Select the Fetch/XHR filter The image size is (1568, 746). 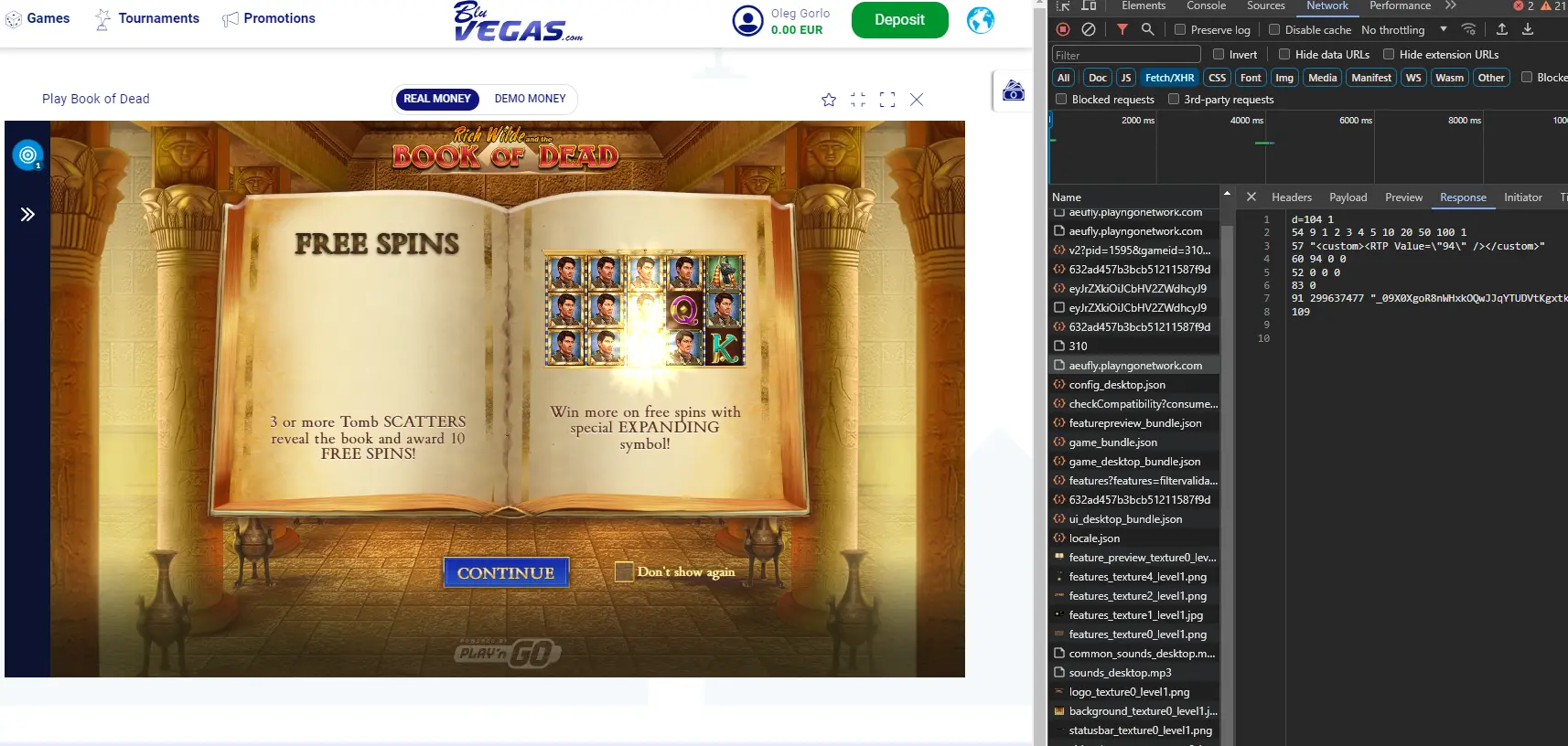(x=1169, y=78)
